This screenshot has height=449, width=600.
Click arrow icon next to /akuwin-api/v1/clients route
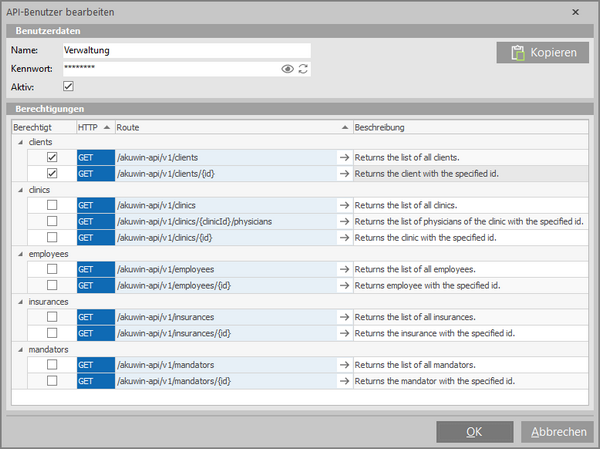coord(344,158)
